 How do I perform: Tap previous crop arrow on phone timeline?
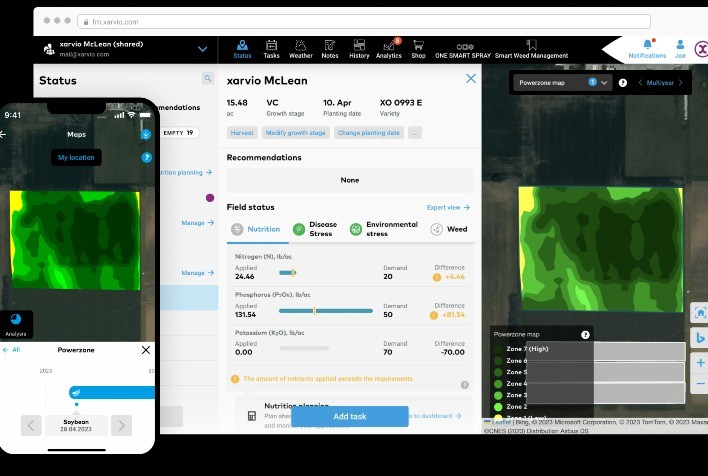coord(31,425)
